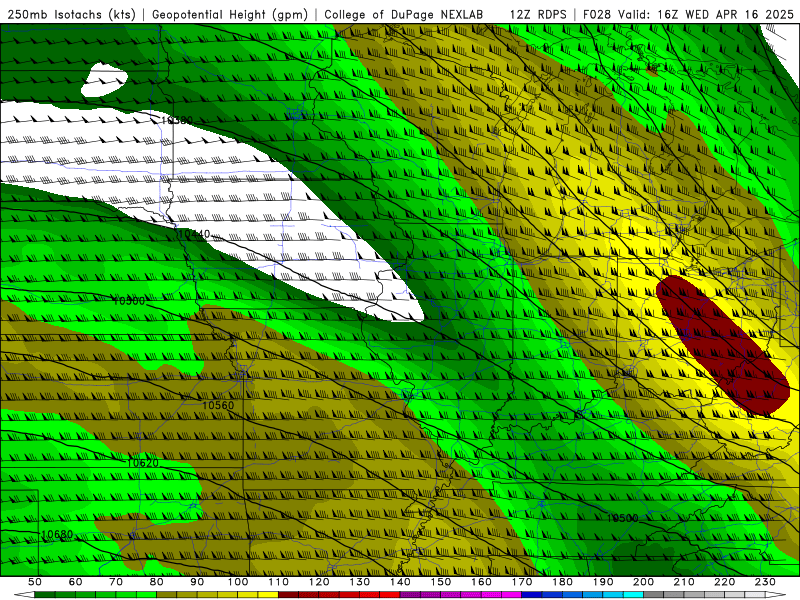Click the 110 value on the color scale
800x600 pixels.
coord(279,582)
